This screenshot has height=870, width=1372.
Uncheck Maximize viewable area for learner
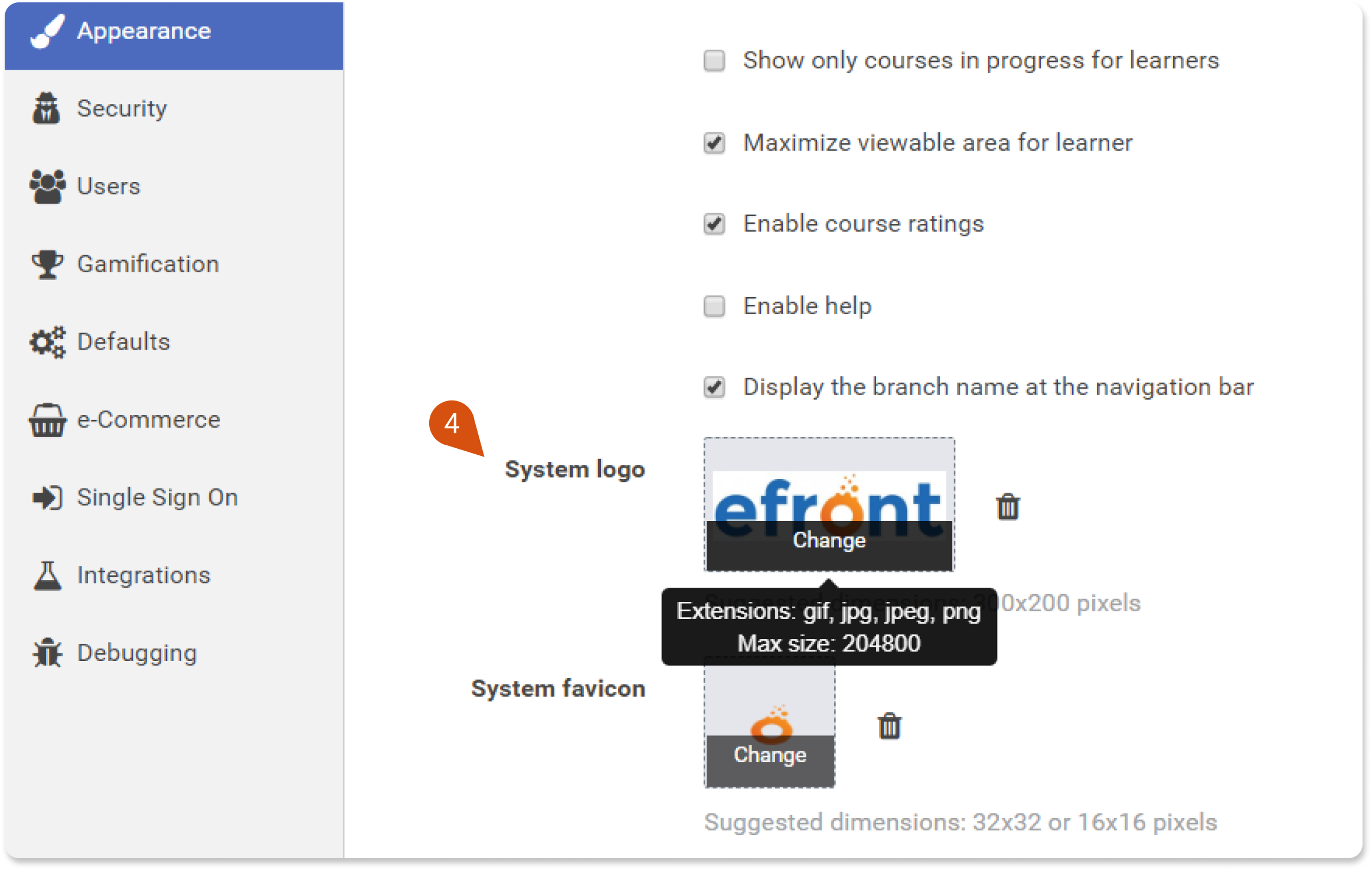coord(714,143)
